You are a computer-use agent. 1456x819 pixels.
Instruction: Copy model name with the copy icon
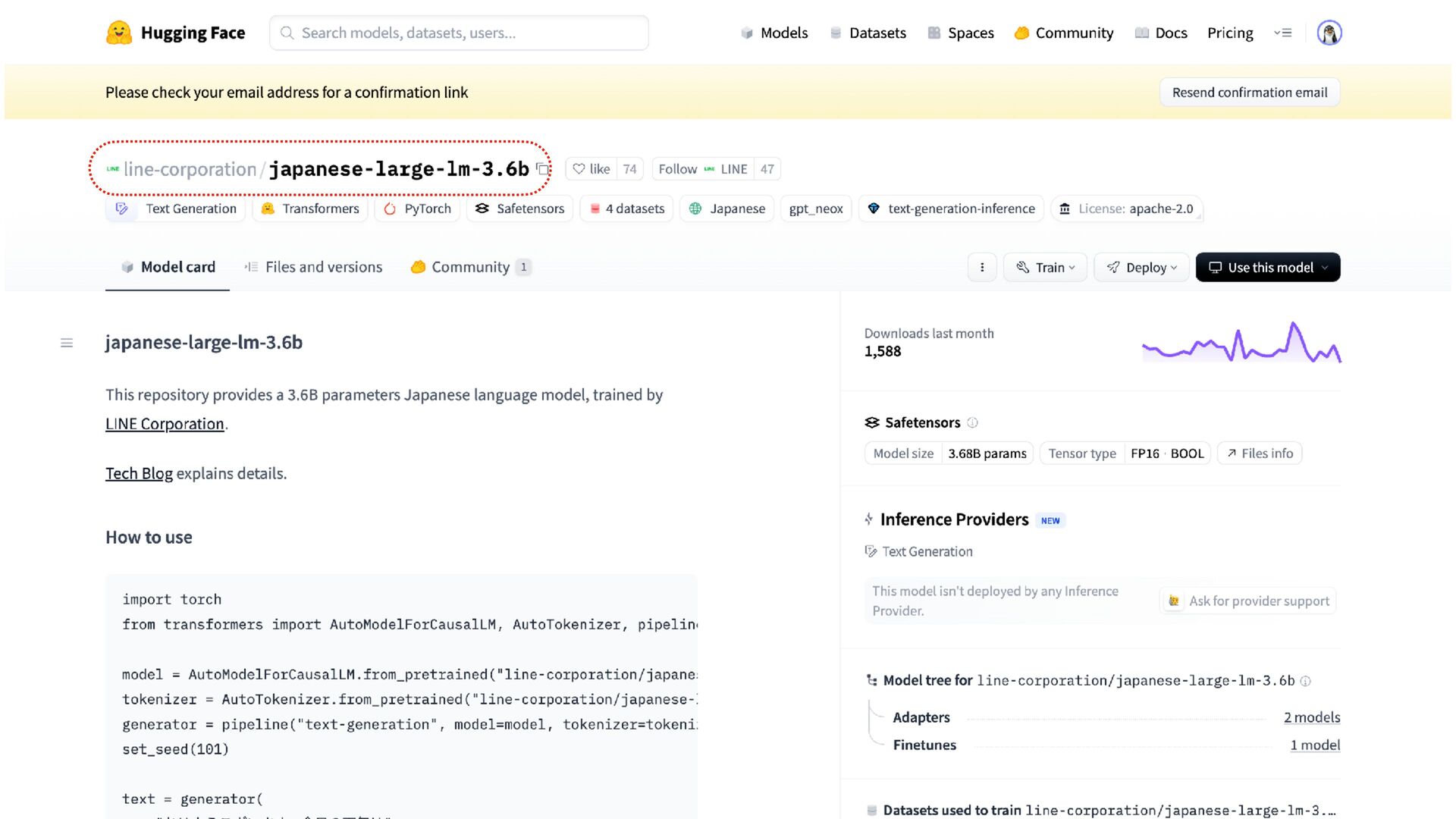(542, 169)
